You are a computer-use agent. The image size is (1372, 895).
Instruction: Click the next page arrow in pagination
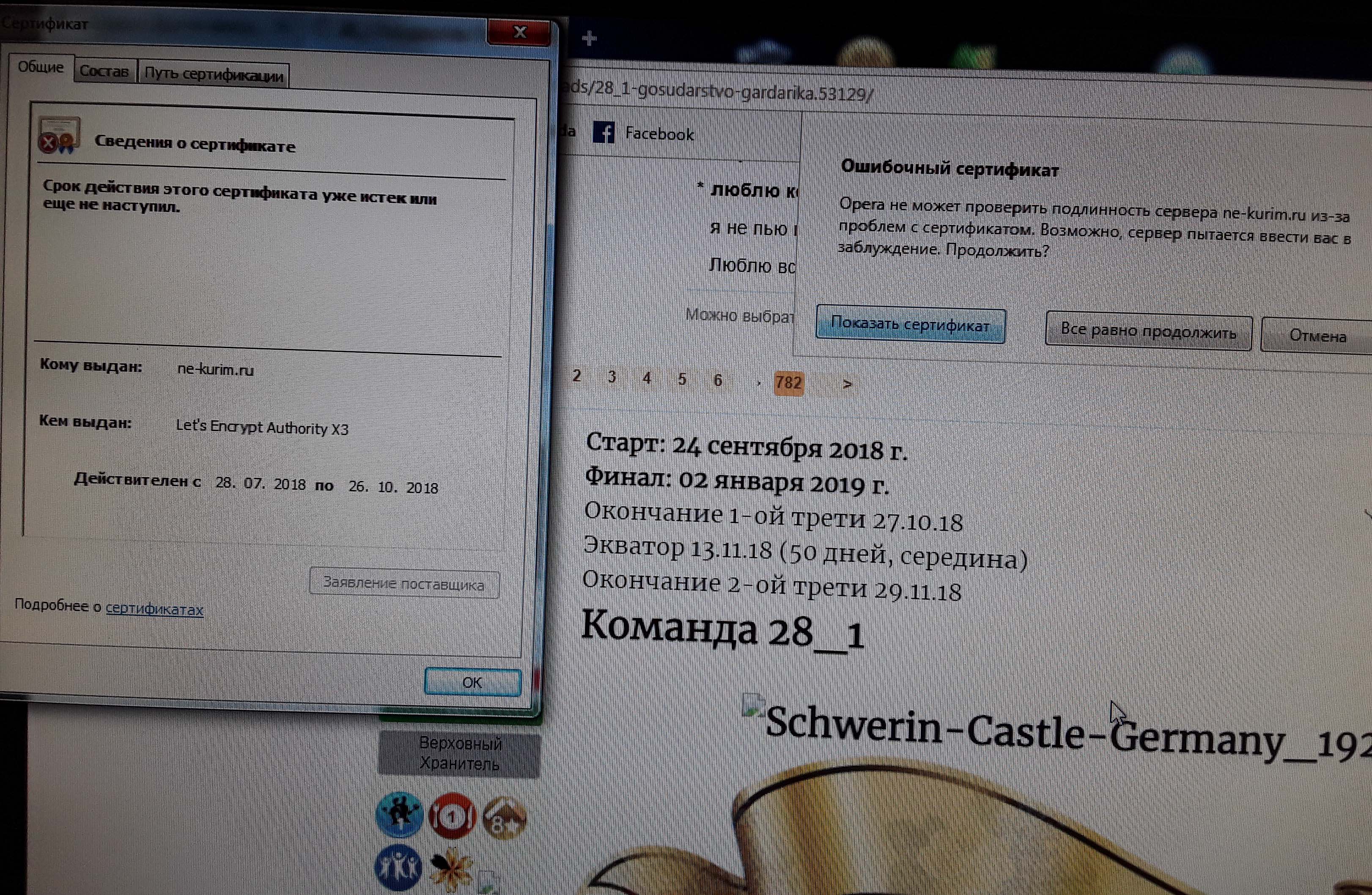[x=847, y=384]
